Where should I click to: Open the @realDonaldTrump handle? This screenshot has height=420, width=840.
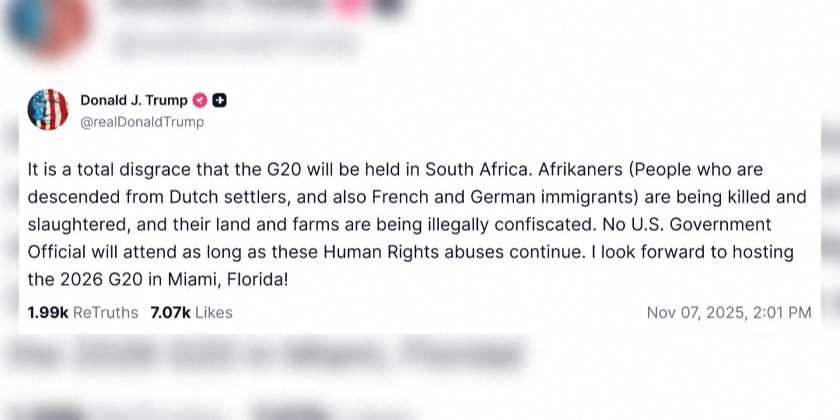tap(142, 122)
